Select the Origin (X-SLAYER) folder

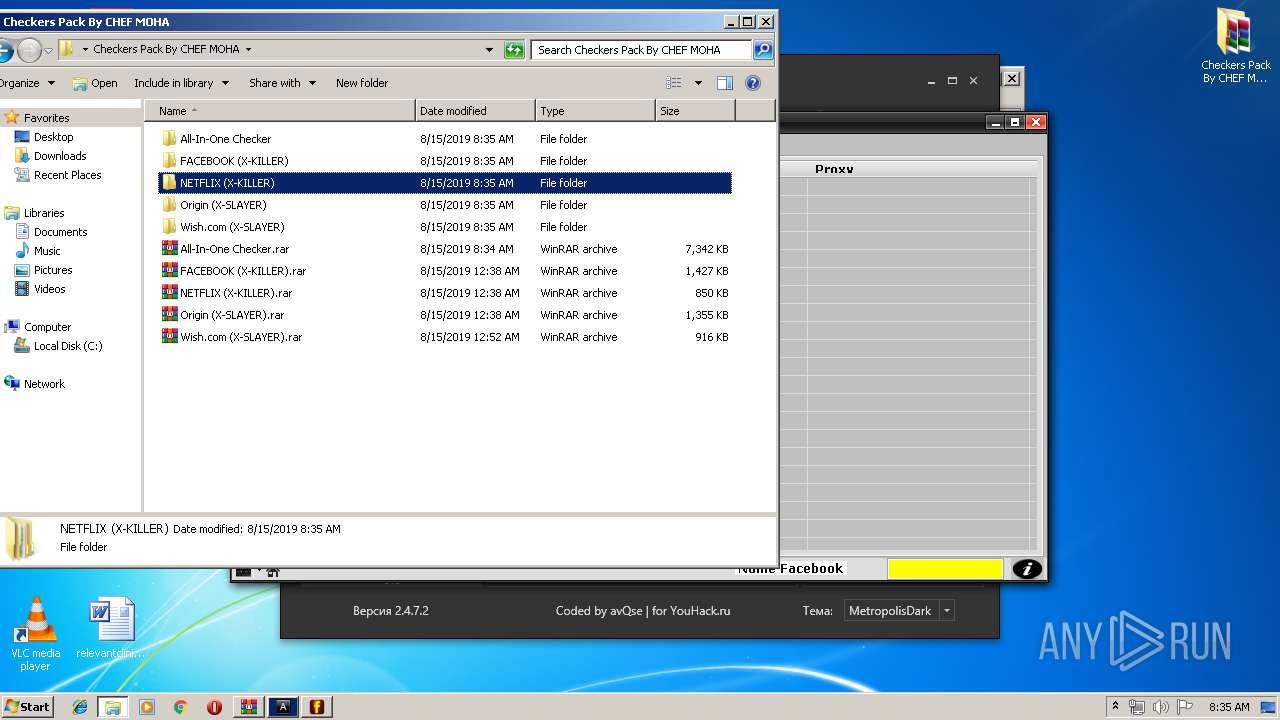(222, 205)
